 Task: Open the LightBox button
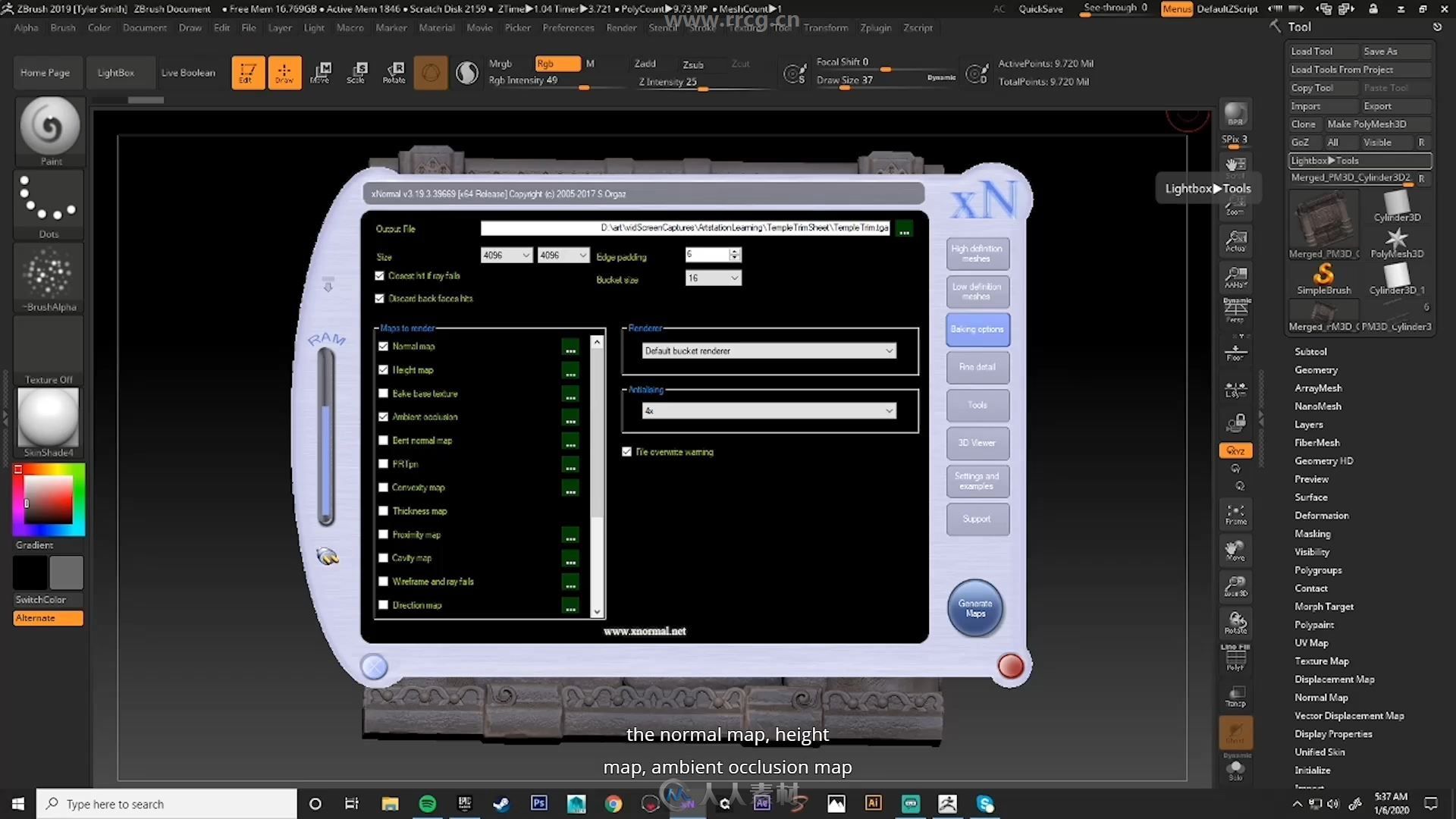click(x=115, y=73)
